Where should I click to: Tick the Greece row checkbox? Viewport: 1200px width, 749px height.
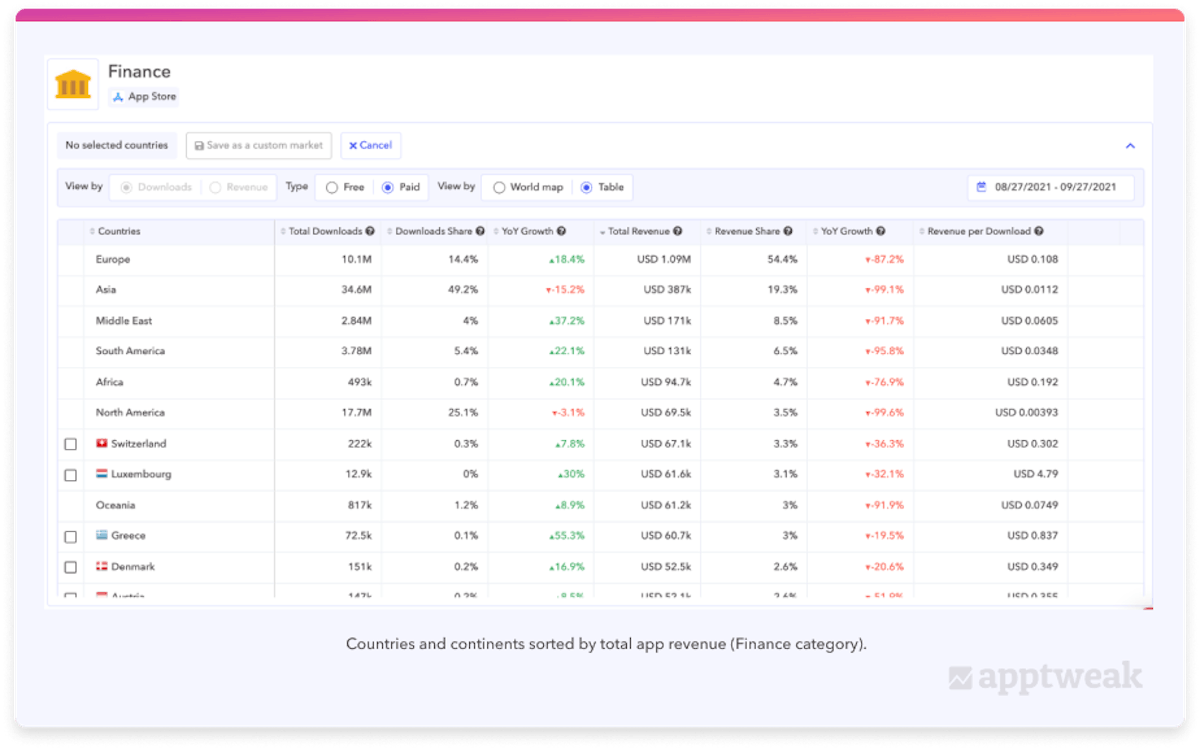71,536
